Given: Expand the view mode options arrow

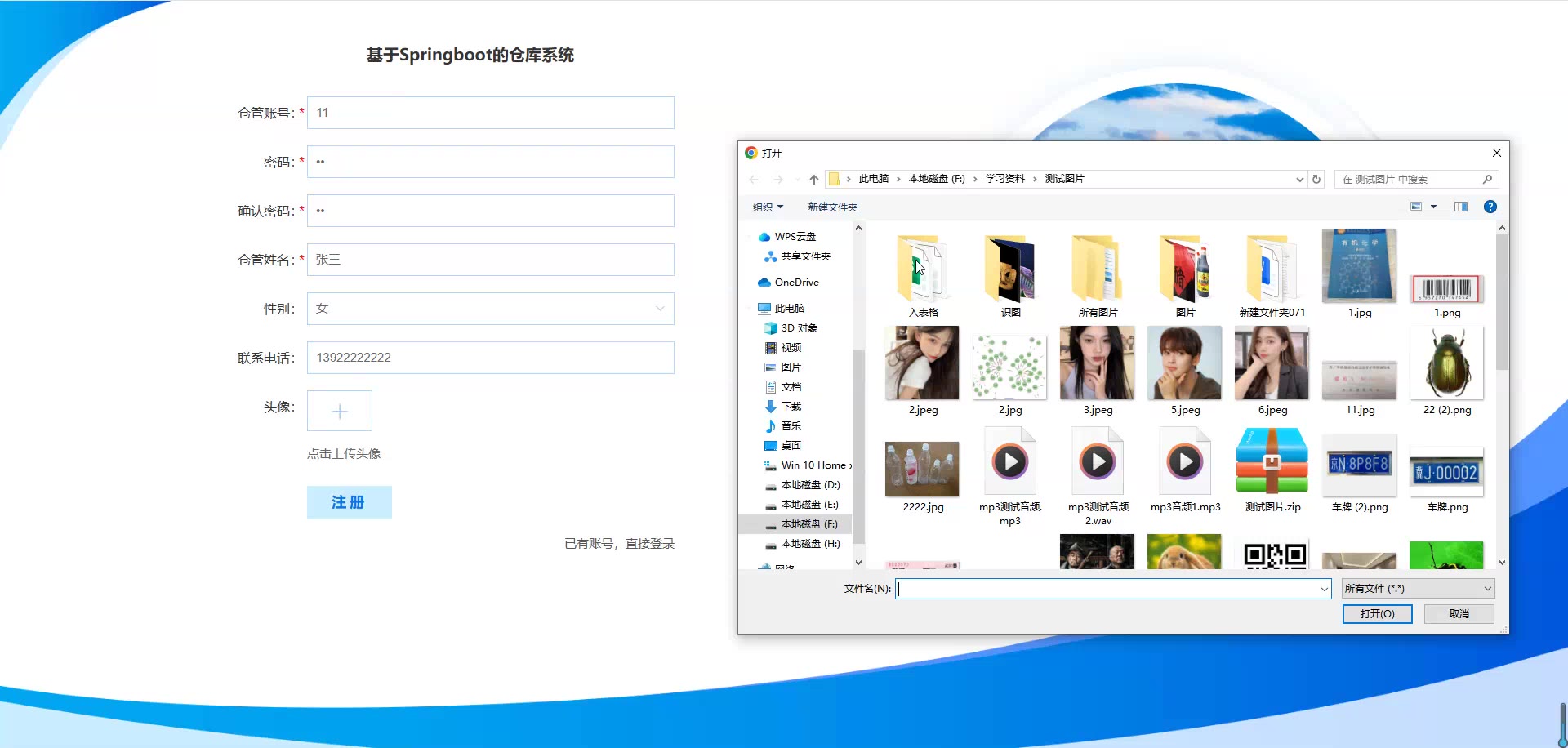Looking at the screenshot, I should (1433, 207).
